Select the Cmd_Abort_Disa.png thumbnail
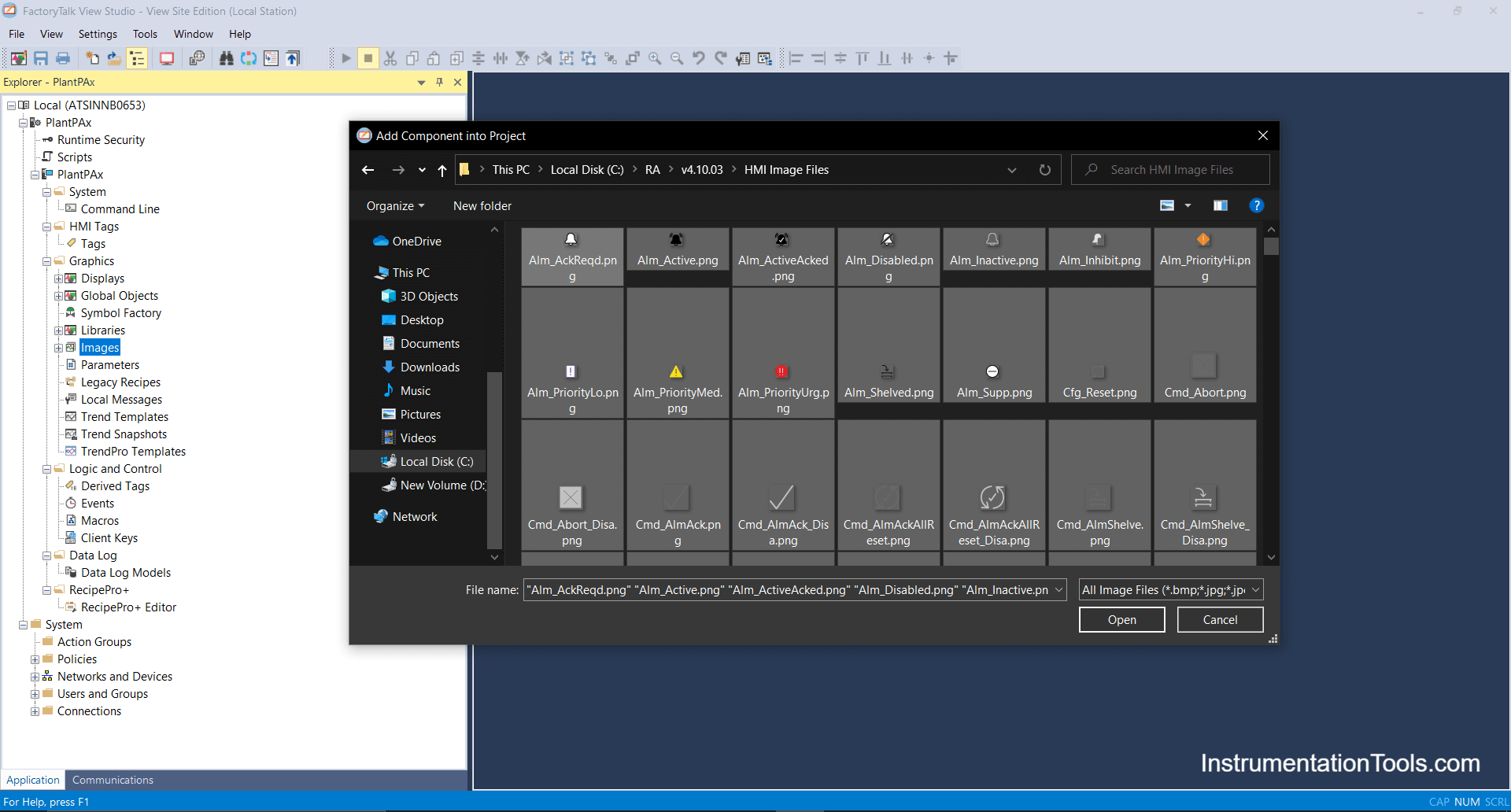The image size is (1511, 812). tap(572, 485)
